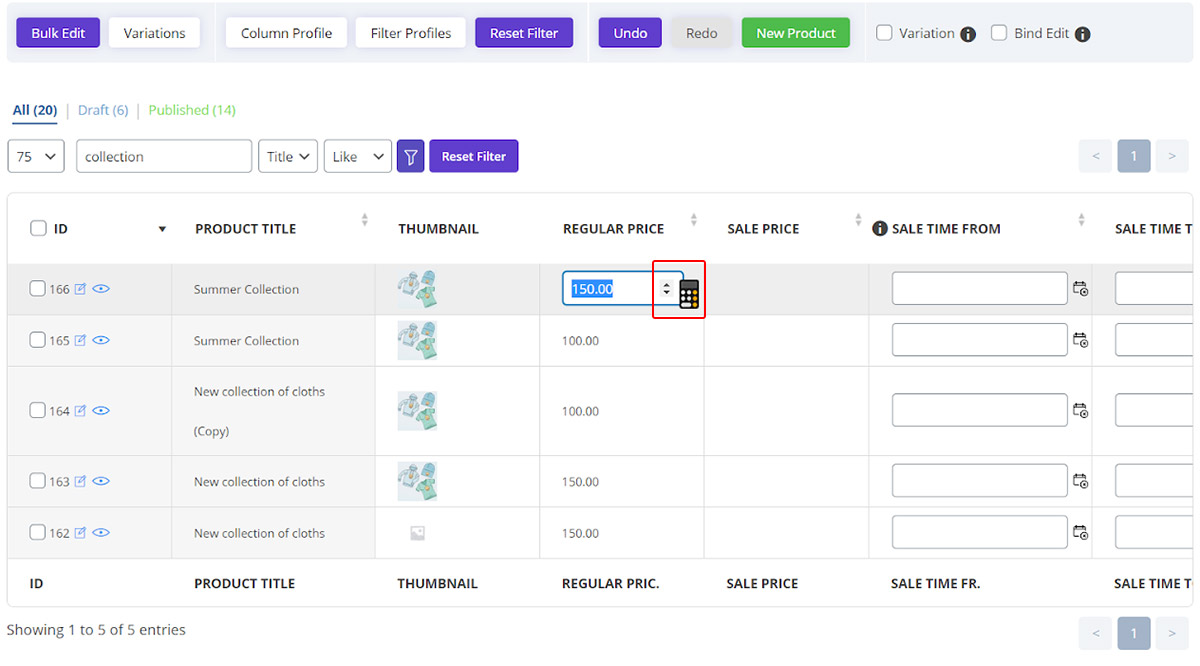Sort by Sale Price column arrows
This screenshot has width=1200, height=666.
[x=858, y=220]
